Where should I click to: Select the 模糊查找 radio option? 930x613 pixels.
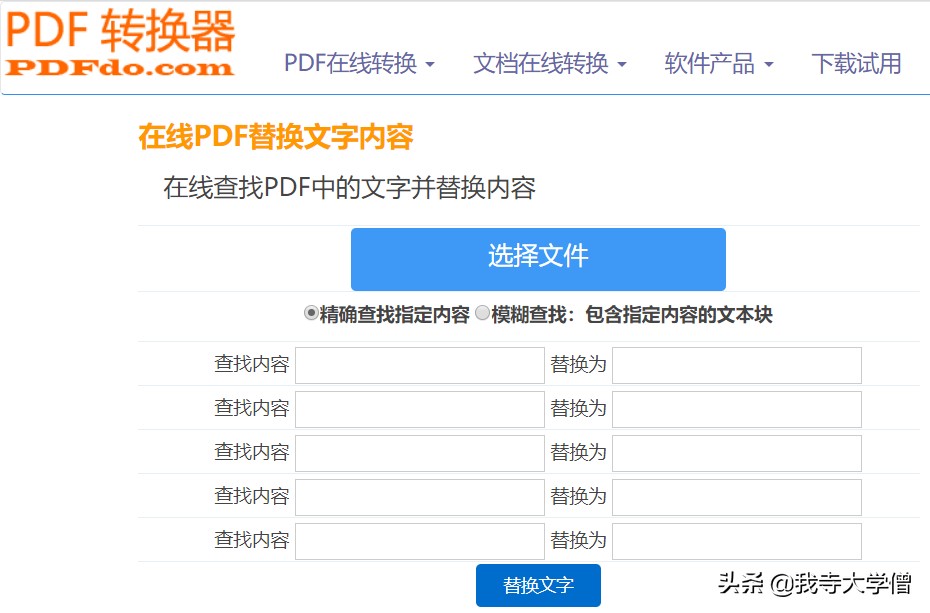point(483,312)
